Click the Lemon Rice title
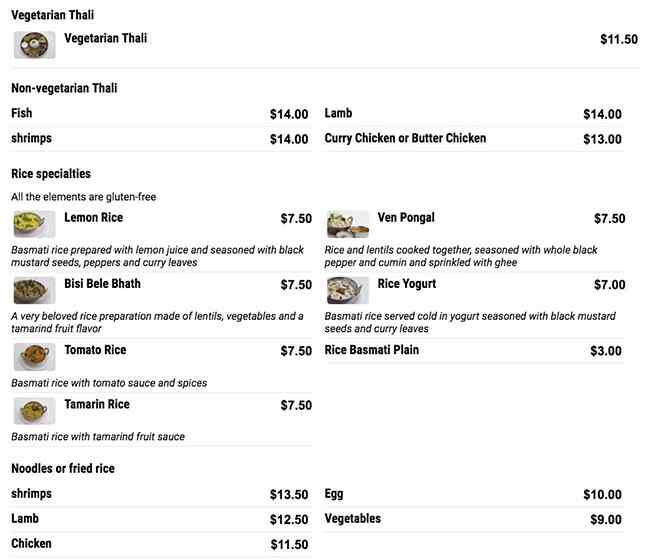Screen dimensions: 650x559 tap(93, 217)
